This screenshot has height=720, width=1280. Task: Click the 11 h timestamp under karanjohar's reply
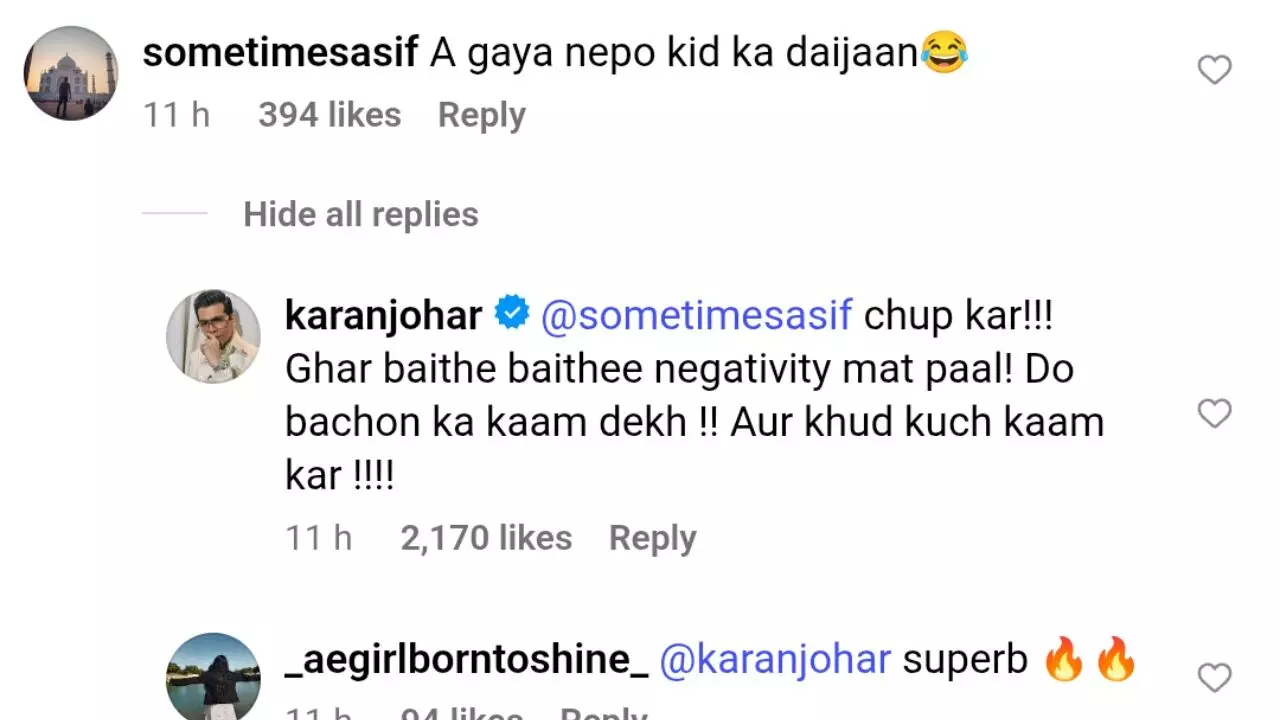(319, 538)
